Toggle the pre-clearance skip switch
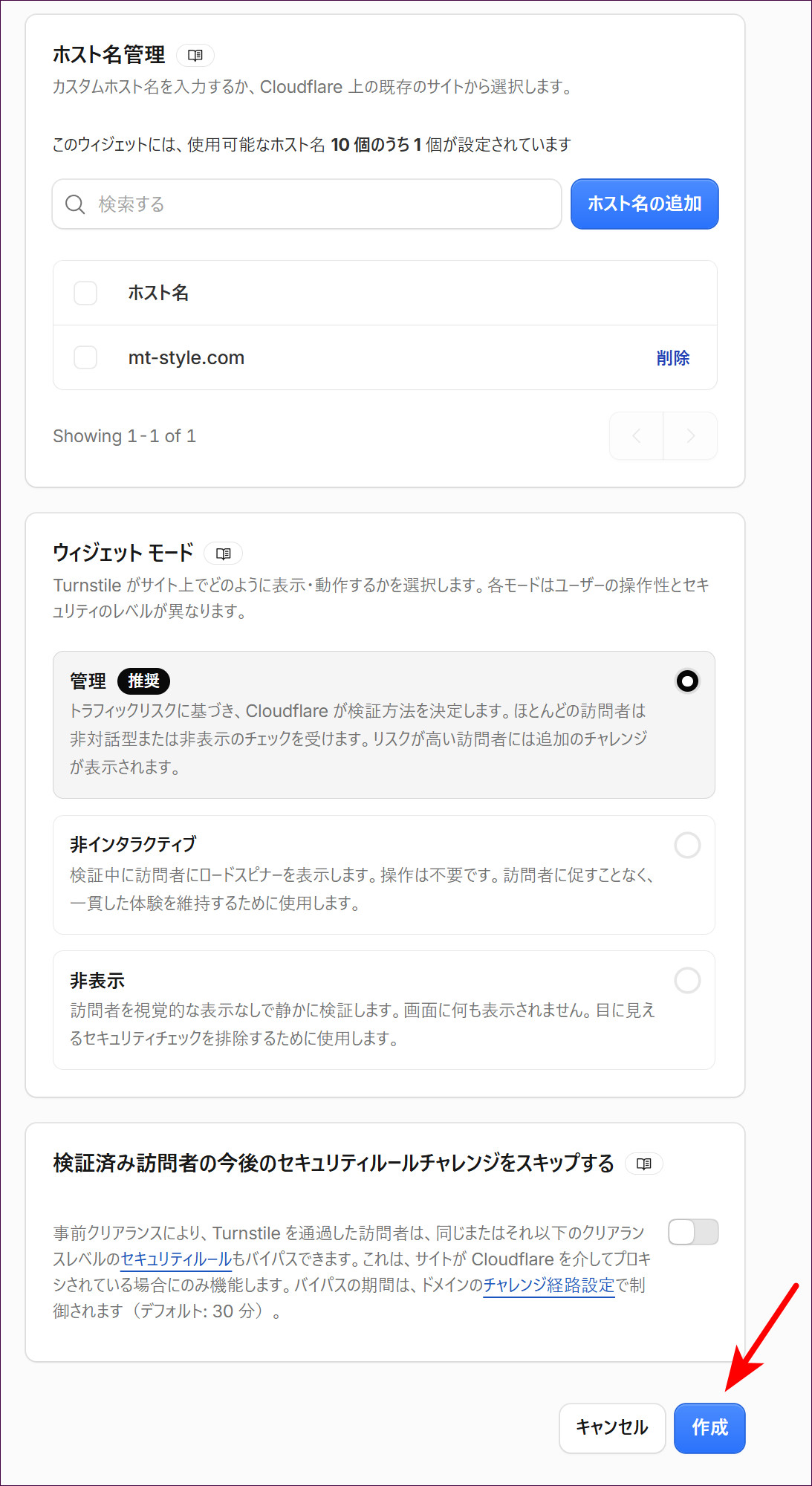 click(x=693, y=1232)
